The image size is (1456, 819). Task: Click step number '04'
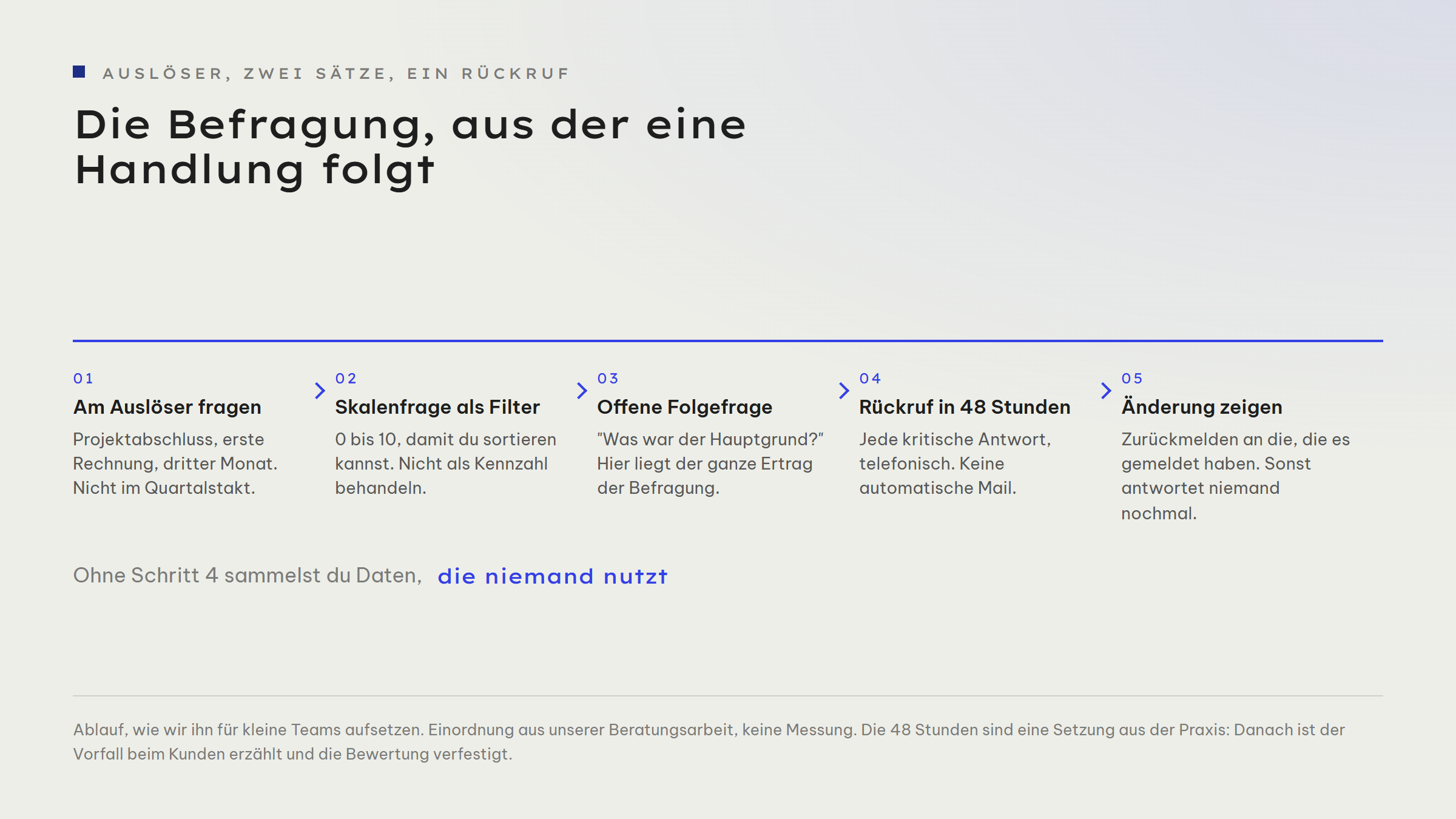point(870,379)
